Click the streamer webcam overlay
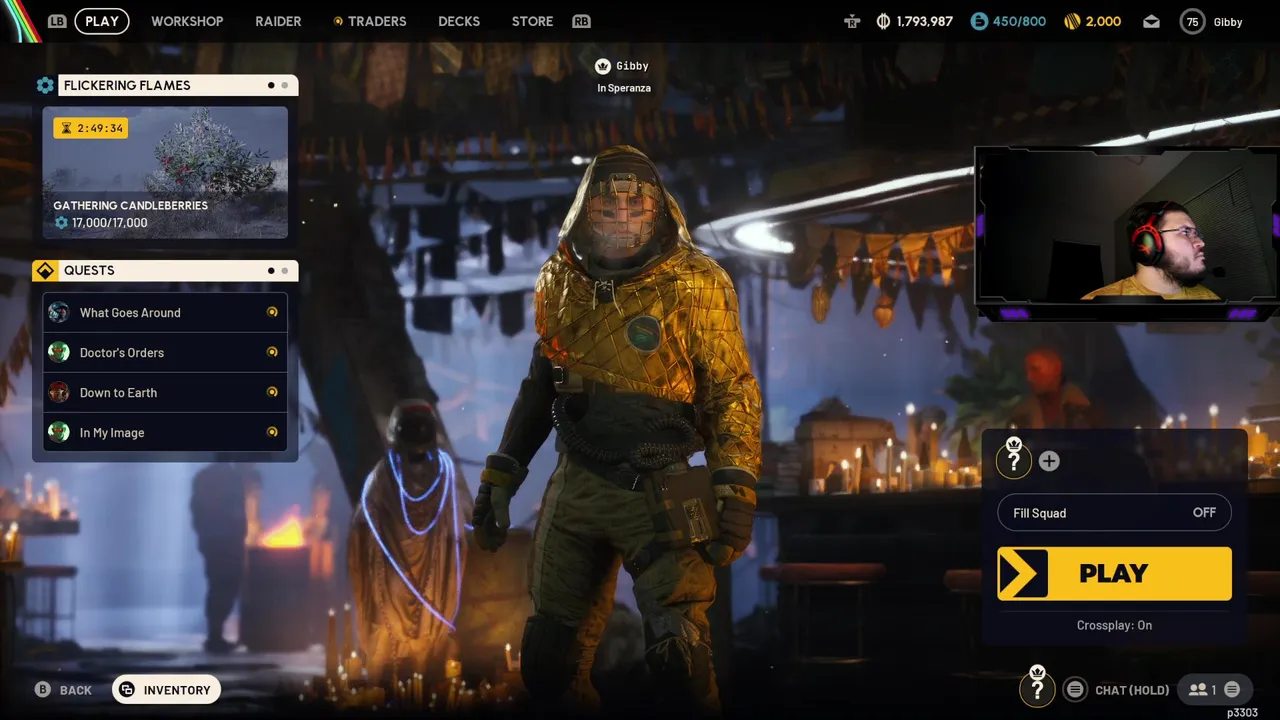The height and width of the screenshot is (720, 1280). pos(1127,235)
